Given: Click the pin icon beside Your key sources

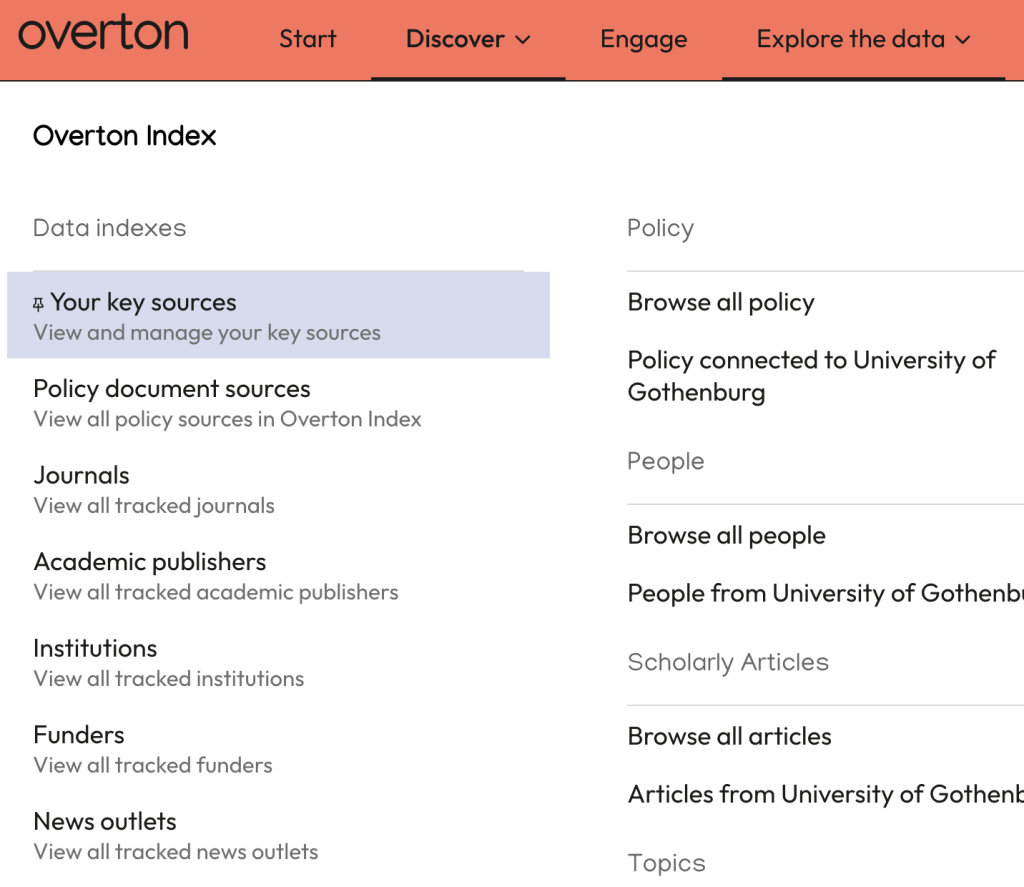Looking at the screenshot, I should [39, 304].
